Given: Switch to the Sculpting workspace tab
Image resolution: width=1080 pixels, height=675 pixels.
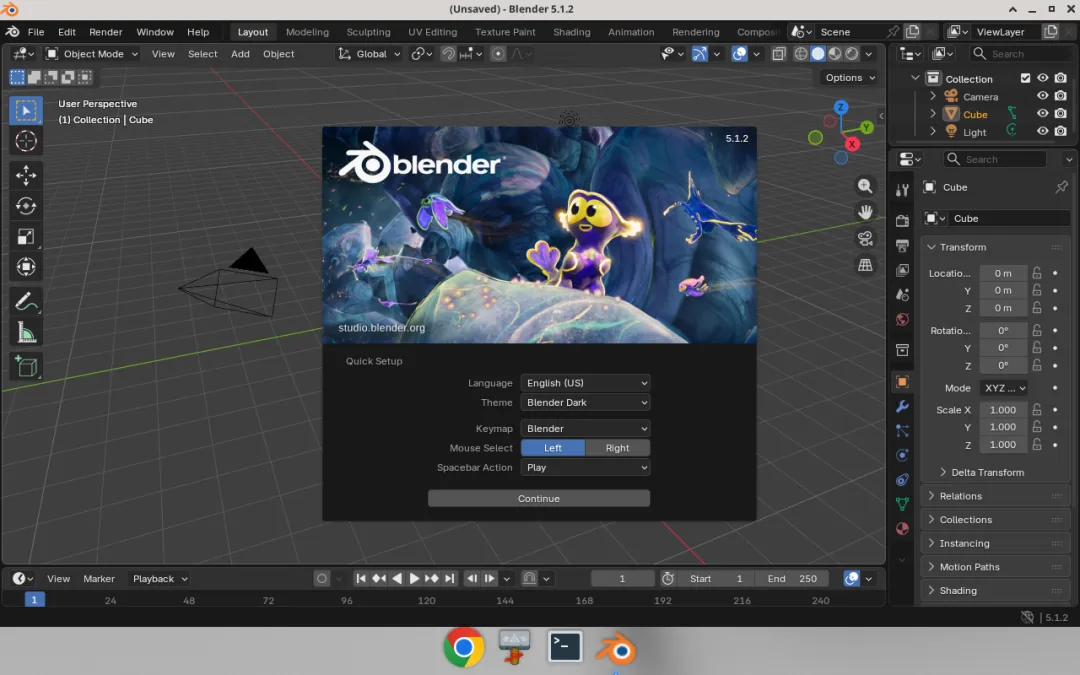Looking at the screenshot, I should pos(368,32).
